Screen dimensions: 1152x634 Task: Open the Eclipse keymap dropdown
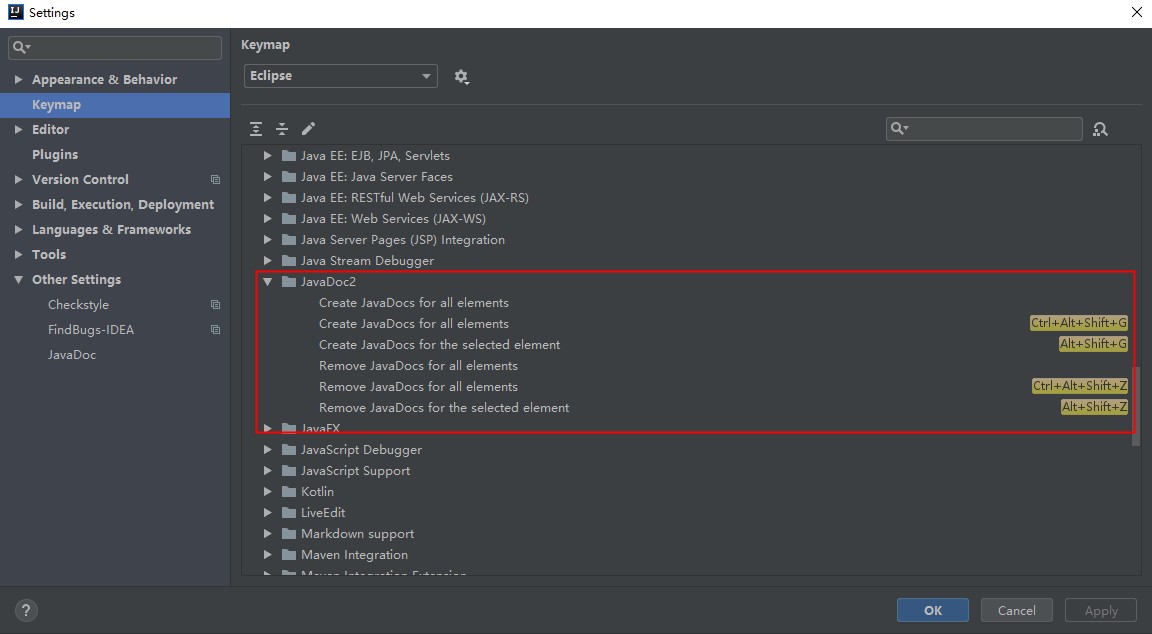pos(340,76)
